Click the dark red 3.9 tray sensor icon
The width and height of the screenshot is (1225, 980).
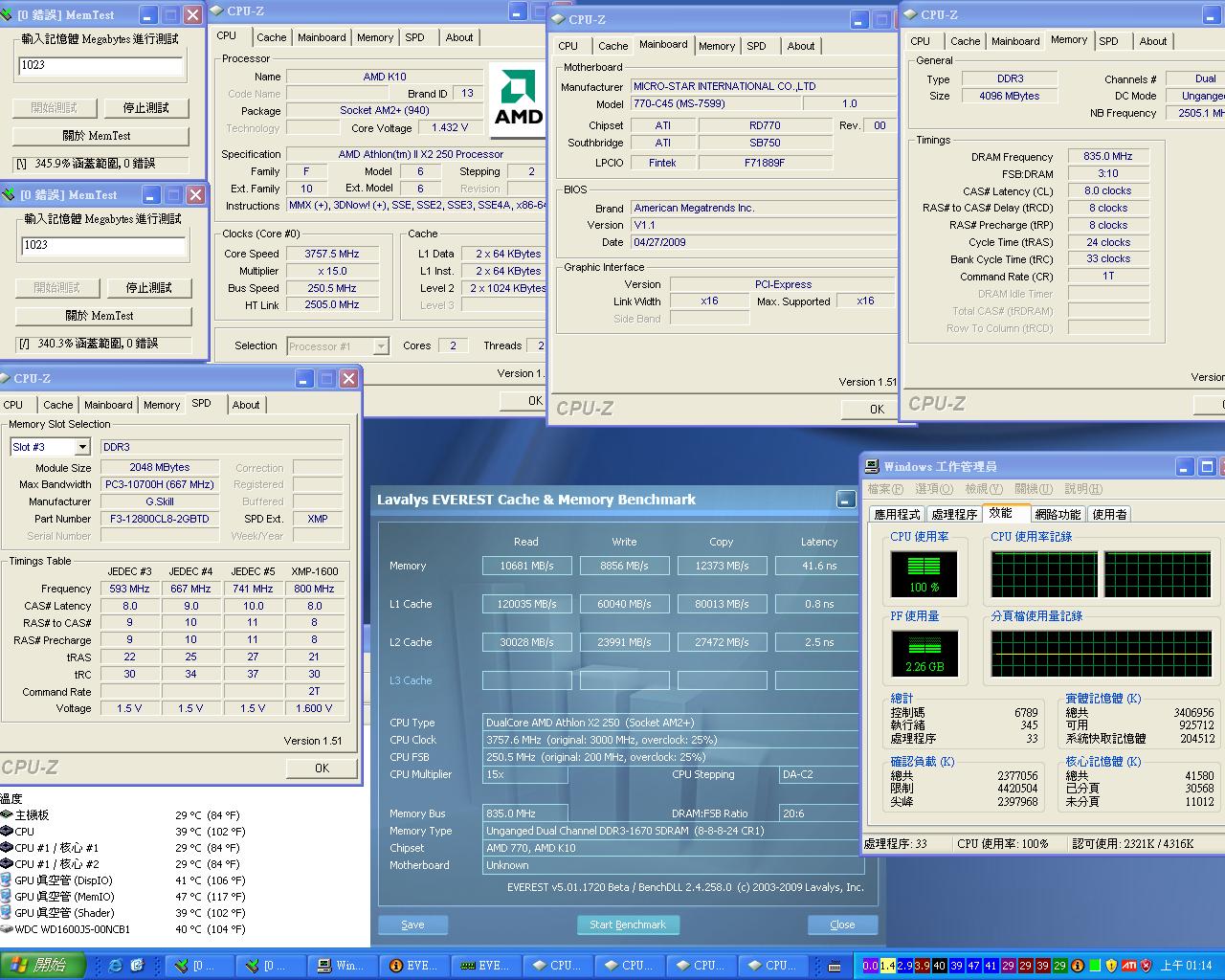922,966
